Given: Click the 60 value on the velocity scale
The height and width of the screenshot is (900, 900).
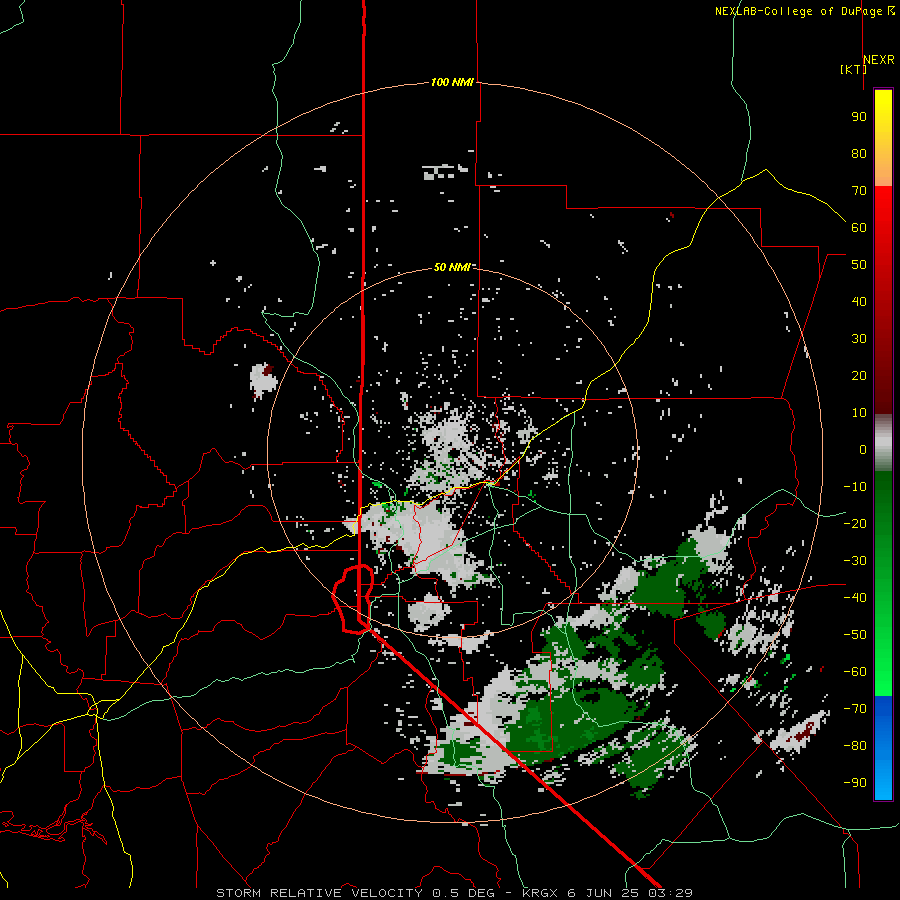Looking at the screenshot, I should tap(859, 227).
